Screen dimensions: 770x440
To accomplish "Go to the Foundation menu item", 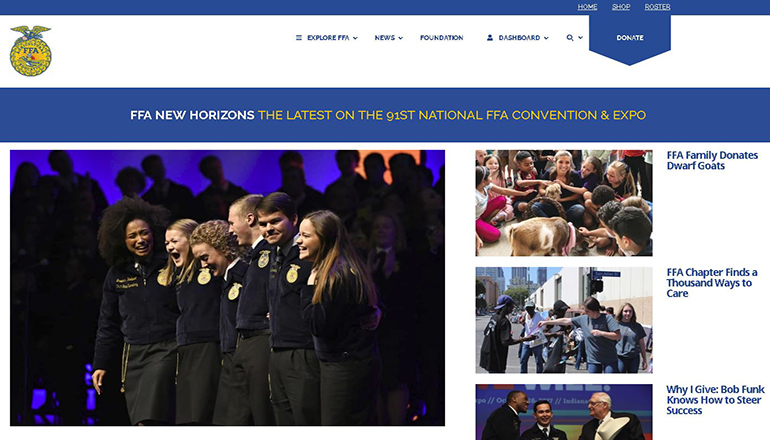I will click(x=441, y=38).
